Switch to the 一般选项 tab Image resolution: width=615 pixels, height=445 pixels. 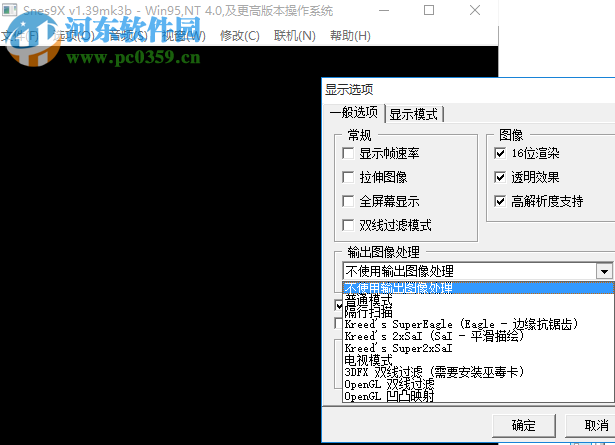click(x=354, y=113)
